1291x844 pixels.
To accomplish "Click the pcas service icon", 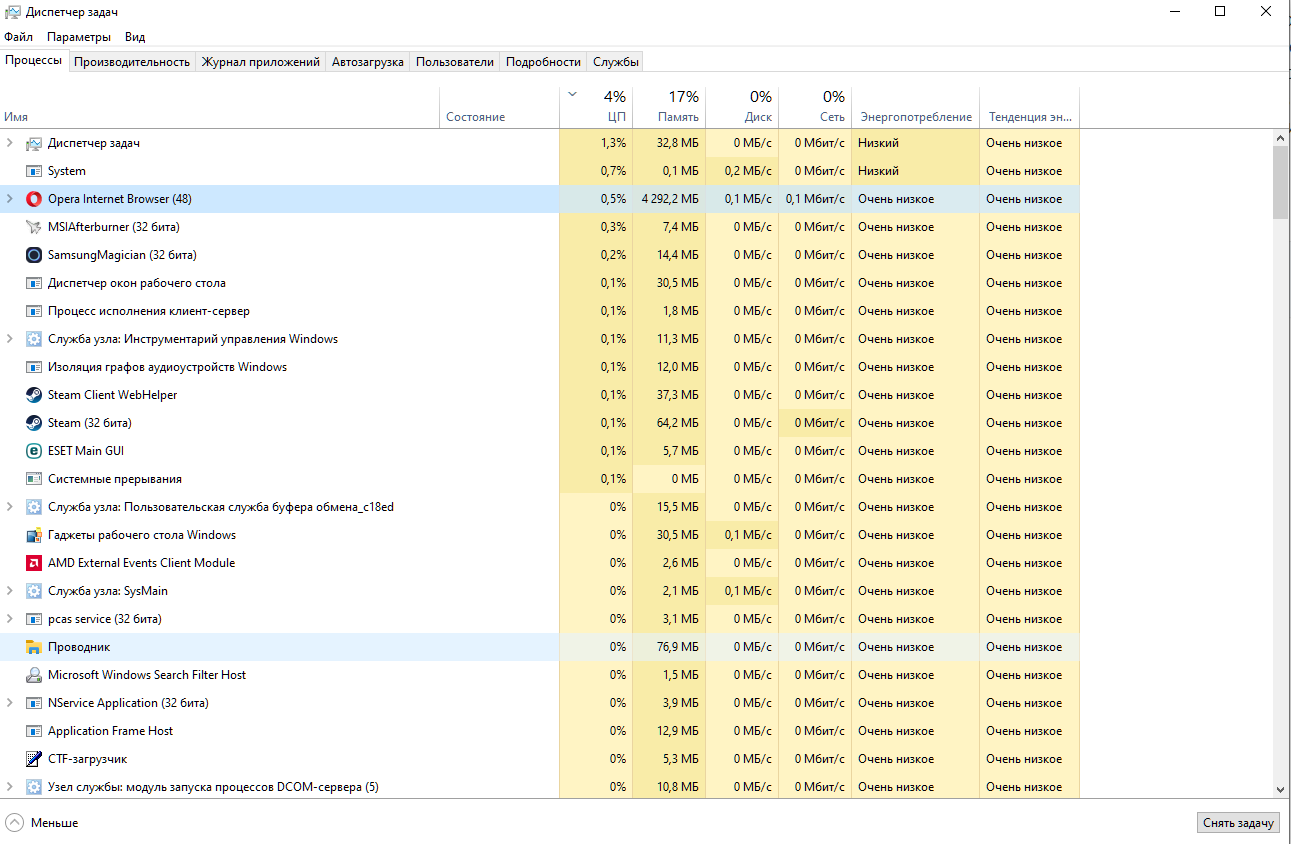I will click(34, 619).
